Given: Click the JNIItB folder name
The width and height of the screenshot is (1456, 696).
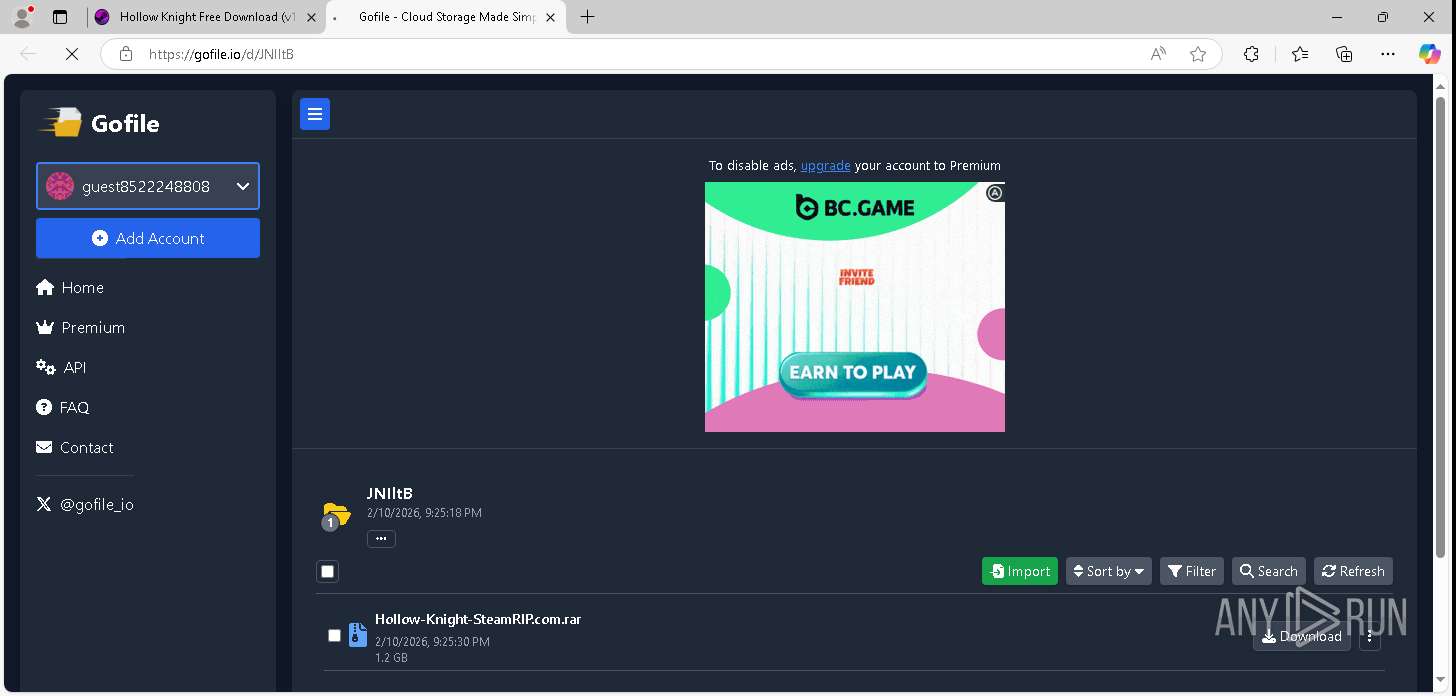Looking at the screenshot, I should (x=390, y=493).
